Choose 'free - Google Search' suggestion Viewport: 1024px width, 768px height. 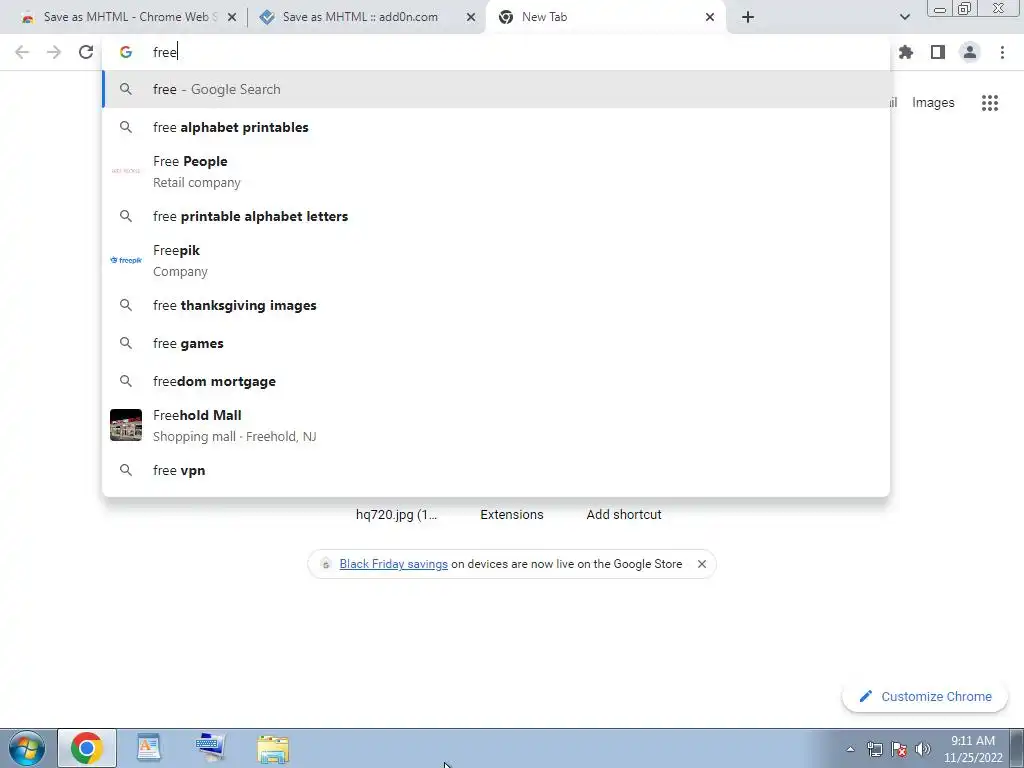click(496, 89)
